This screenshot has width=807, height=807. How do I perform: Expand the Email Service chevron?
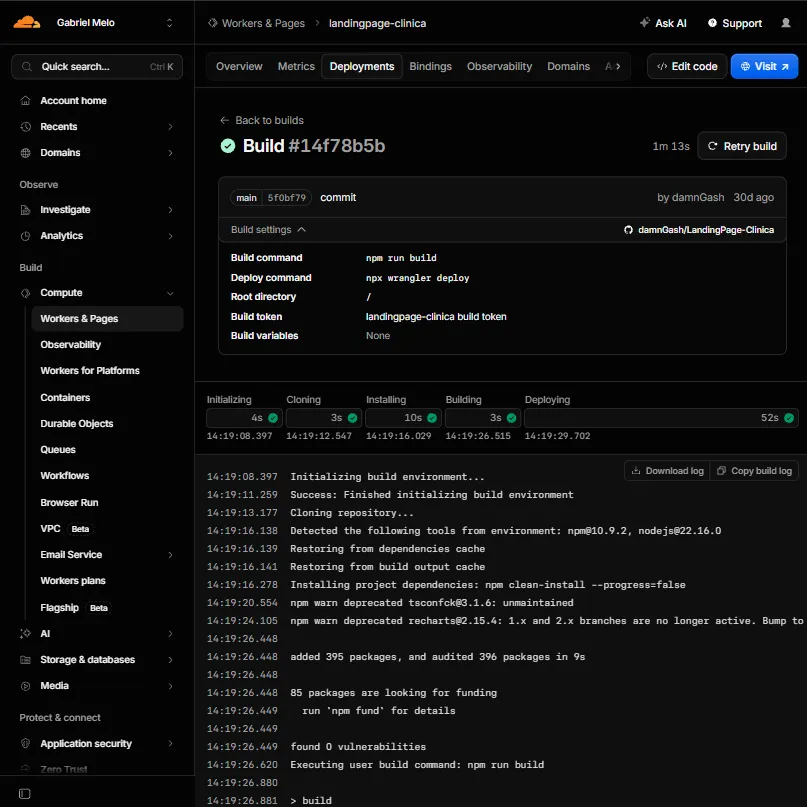(170, 555)
